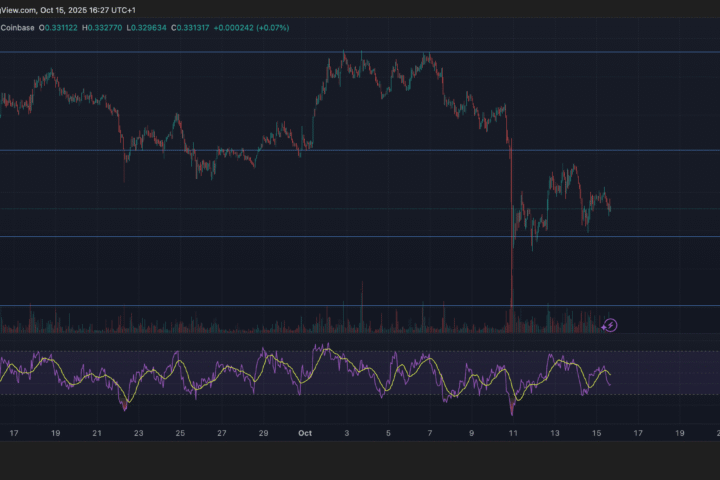The image size is (720, 480).
Task: Click the Oct label on time axis
Action: (x=304, y=433)
